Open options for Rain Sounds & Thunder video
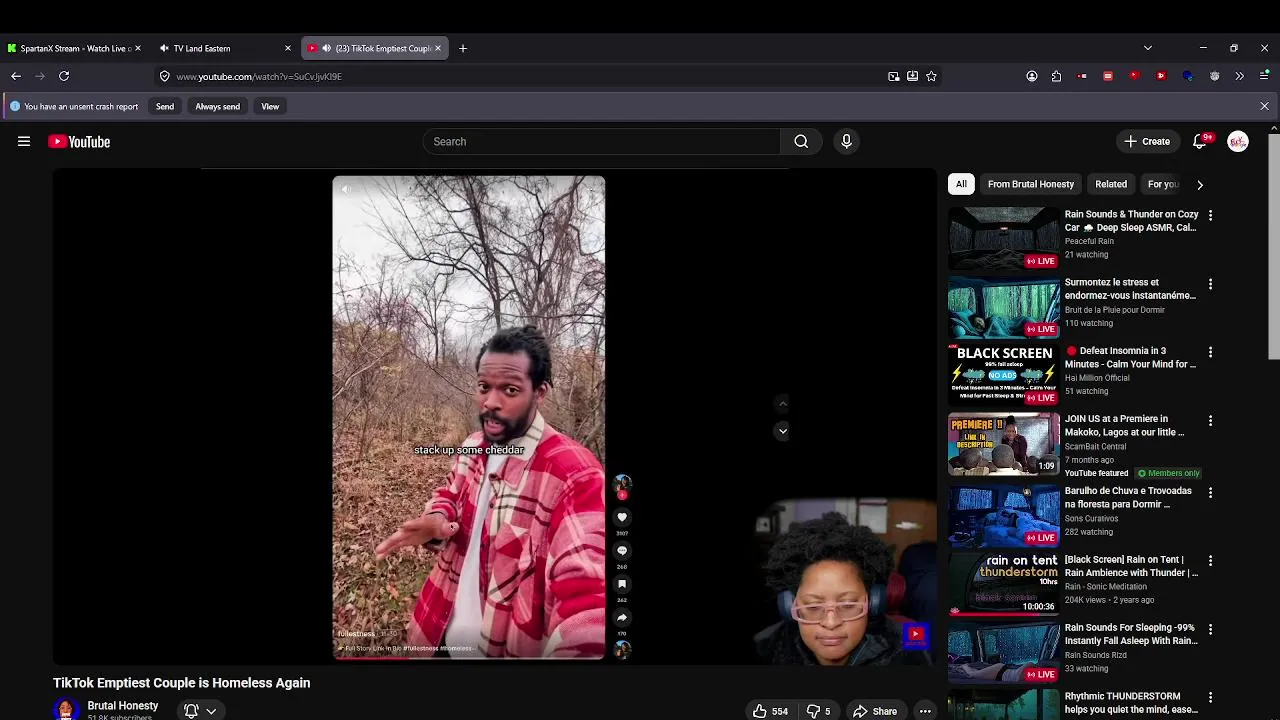The height and width of the screenshot is (720, 1280). (1210, 215)
